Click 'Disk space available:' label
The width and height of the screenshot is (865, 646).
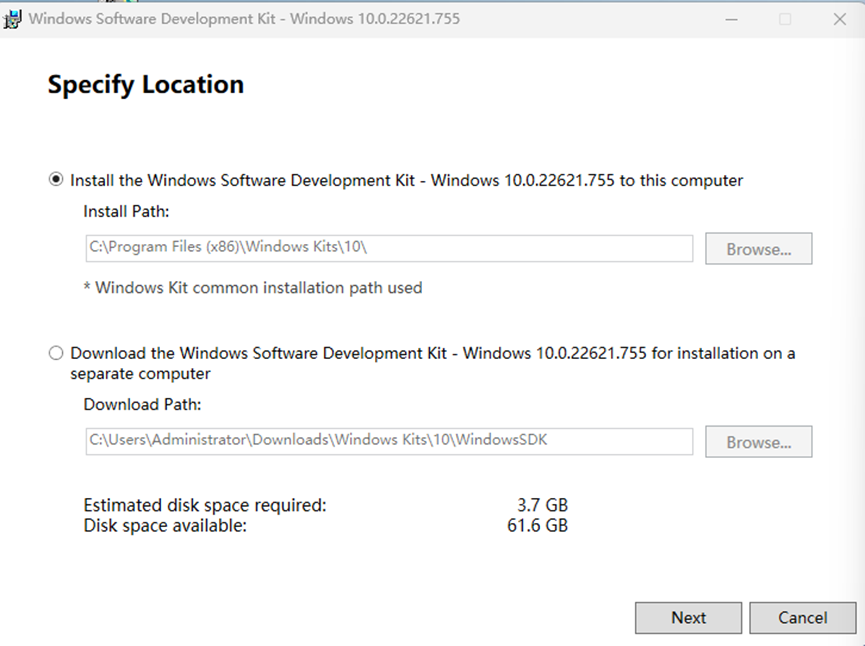point(165,525)
